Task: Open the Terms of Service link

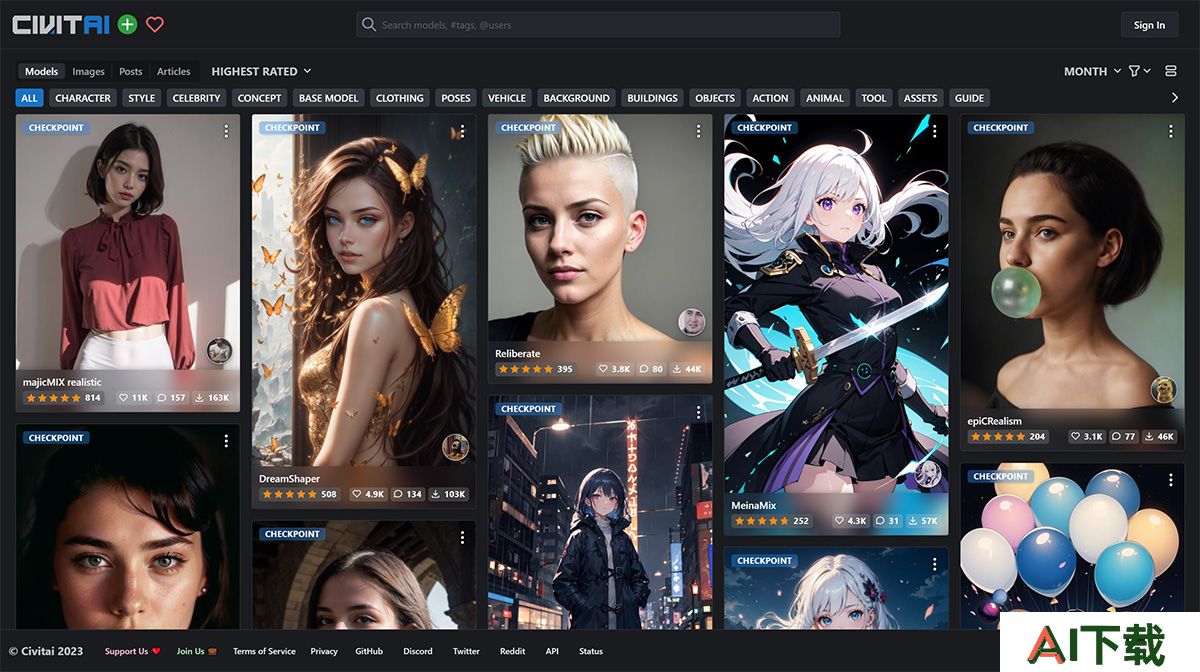Action: coord(264,651)
